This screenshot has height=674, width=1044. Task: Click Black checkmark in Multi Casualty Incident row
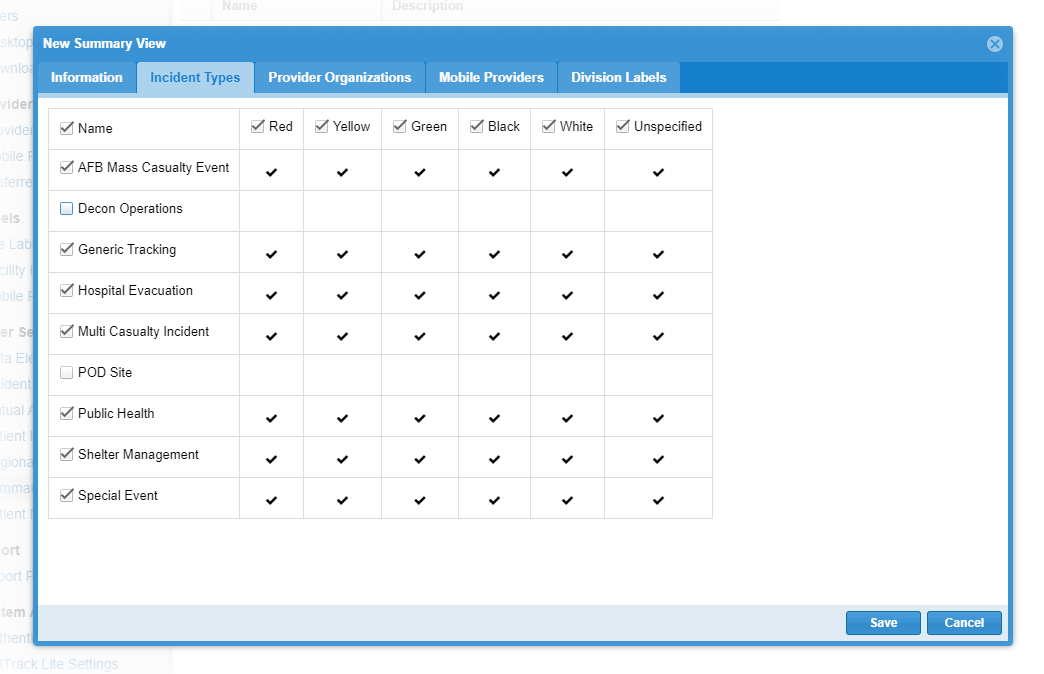494,336
